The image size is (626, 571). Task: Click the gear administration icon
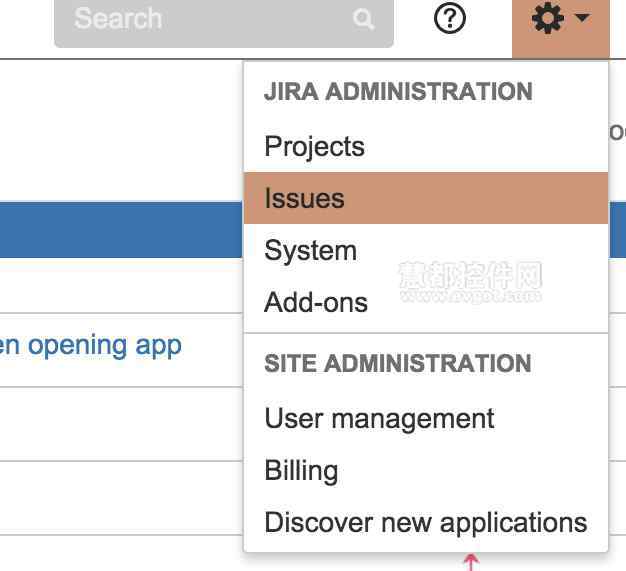click(548, 18)
